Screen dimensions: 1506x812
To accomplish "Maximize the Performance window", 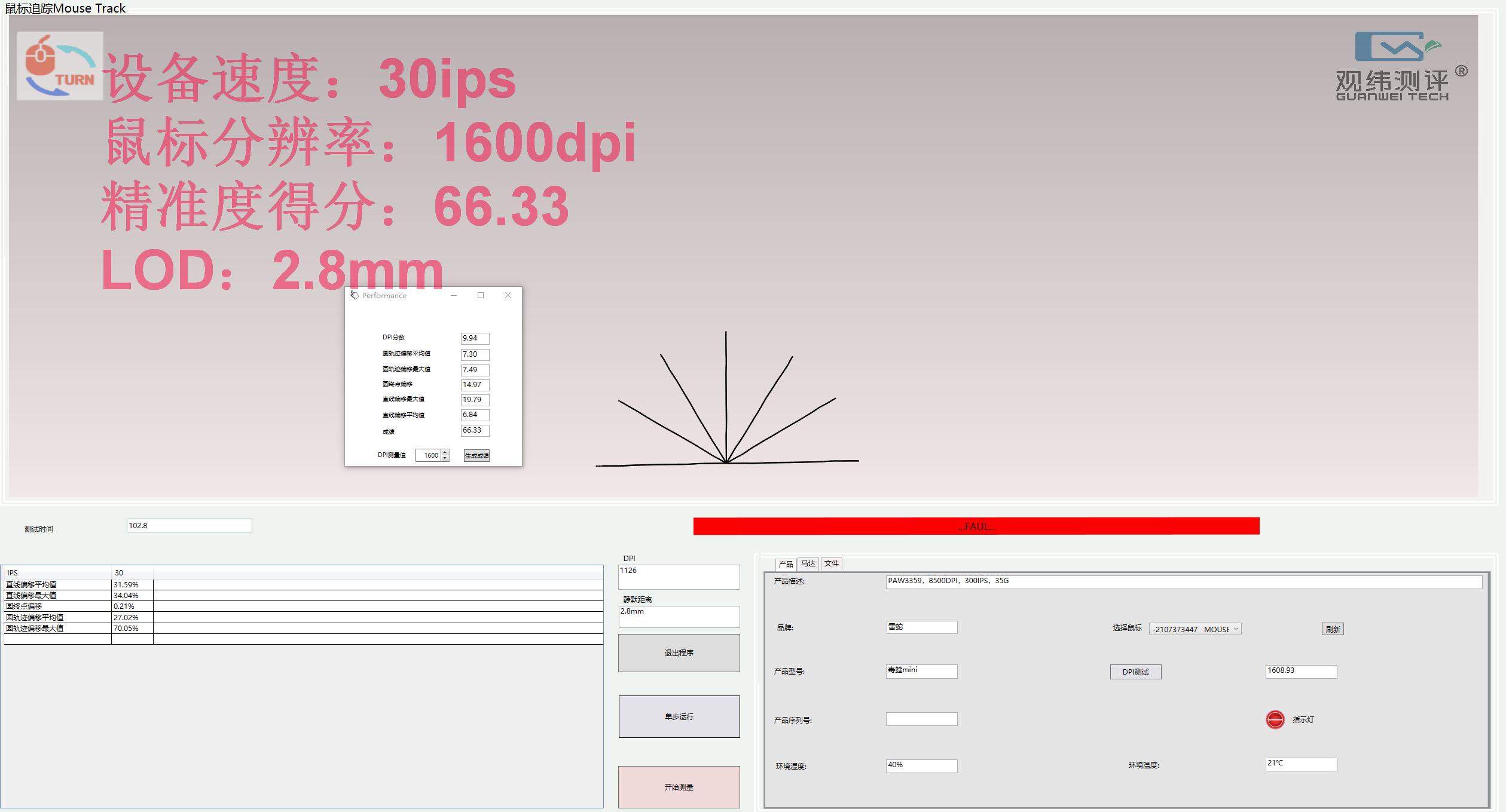I will [481, 295].
